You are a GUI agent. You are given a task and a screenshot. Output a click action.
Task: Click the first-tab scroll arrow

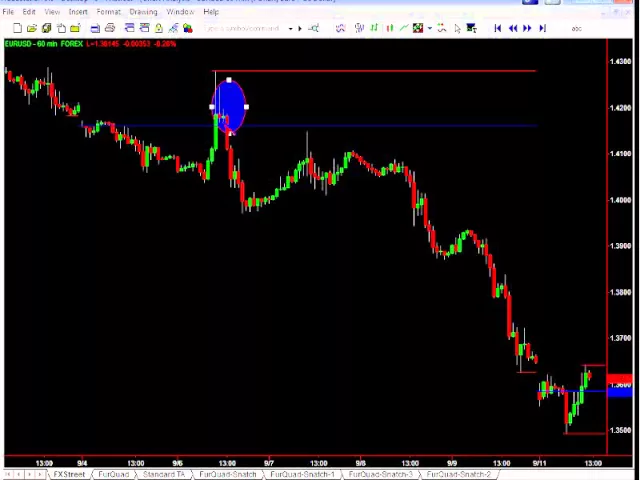coord(8,474)
